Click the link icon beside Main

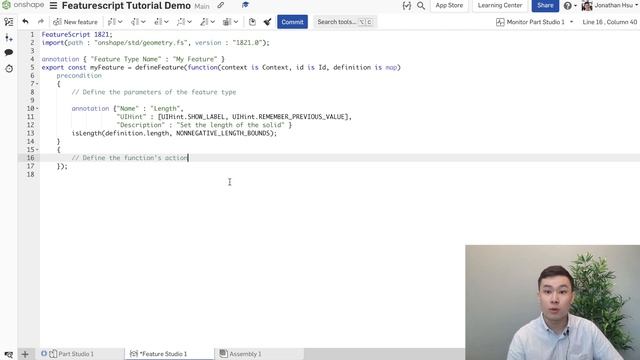pyautogui.click(x=220, y=5)
